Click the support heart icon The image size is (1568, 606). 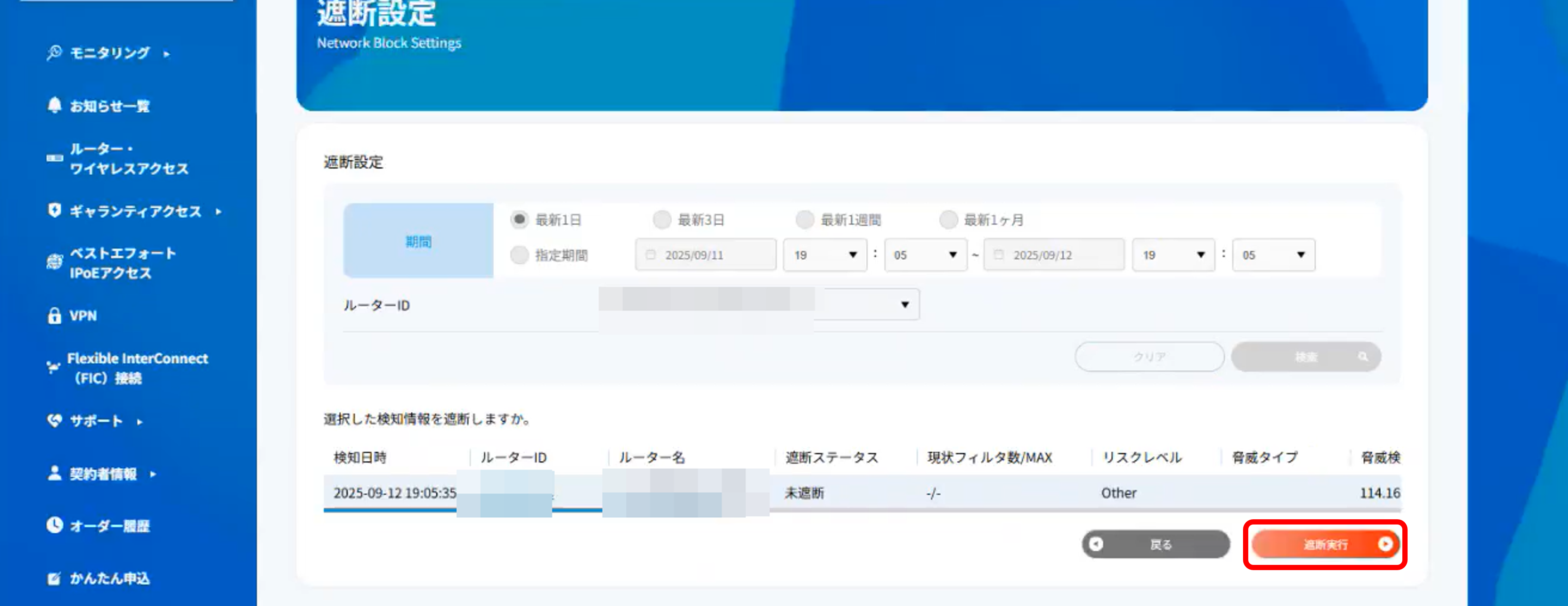54,420
